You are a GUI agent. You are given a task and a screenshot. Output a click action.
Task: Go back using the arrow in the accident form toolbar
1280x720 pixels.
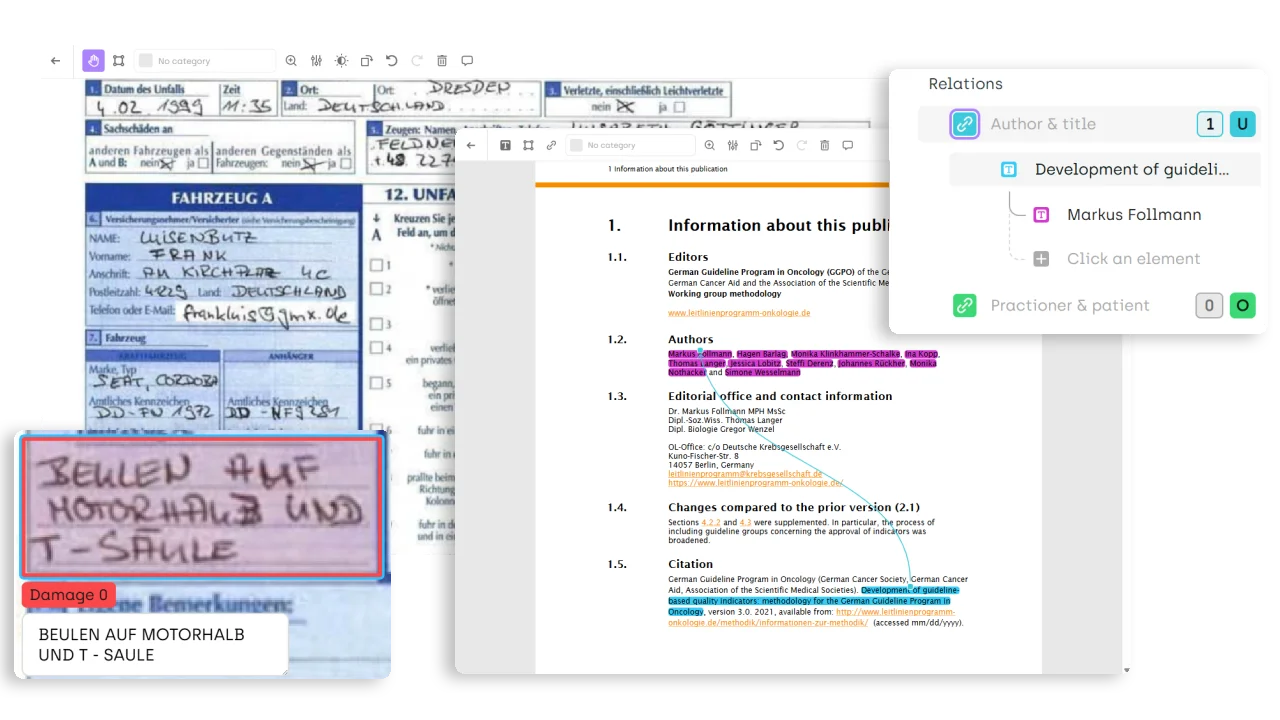click(x=55, y=61)
